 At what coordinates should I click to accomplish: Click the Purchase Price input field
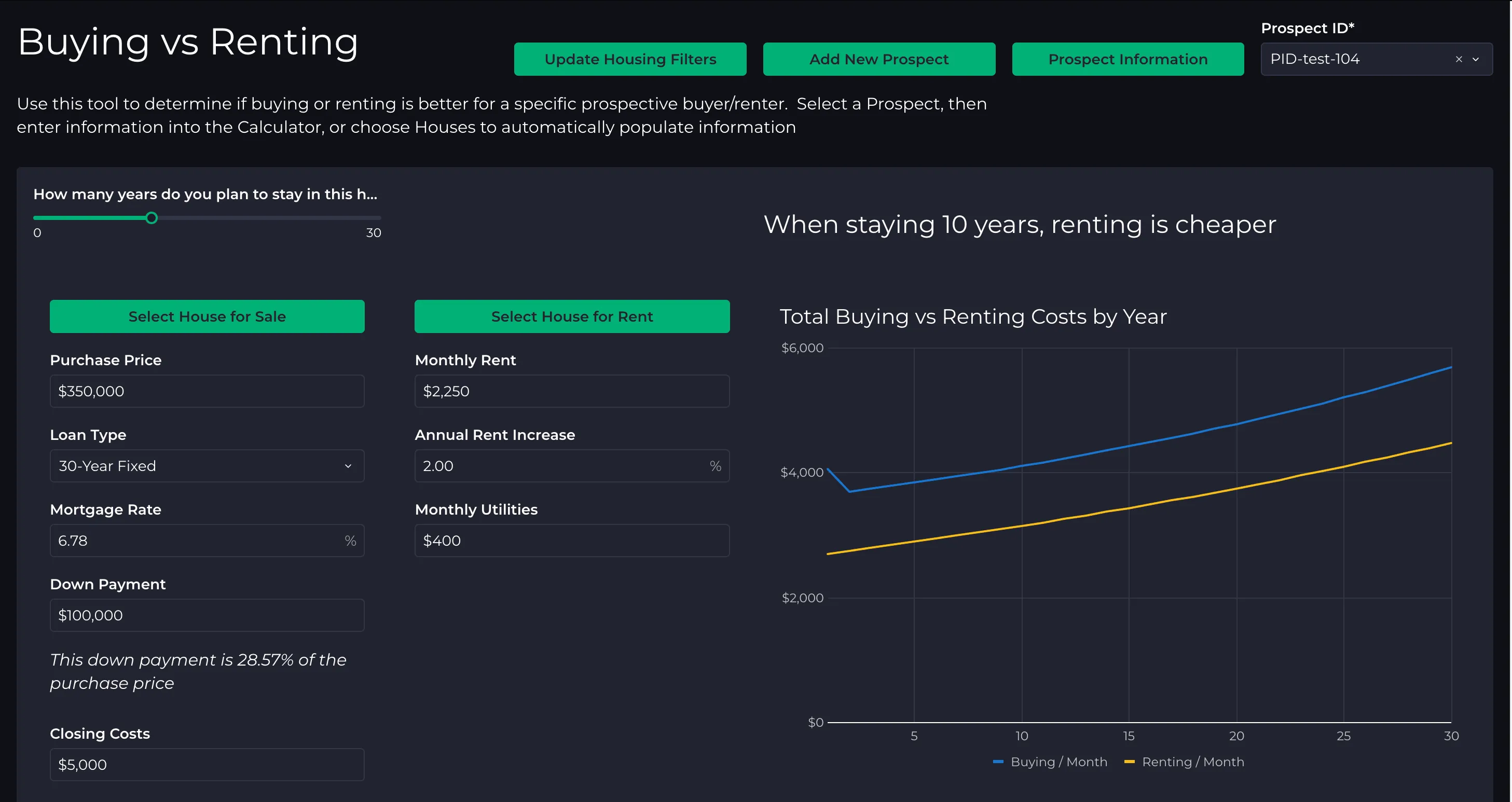[207, 391]
